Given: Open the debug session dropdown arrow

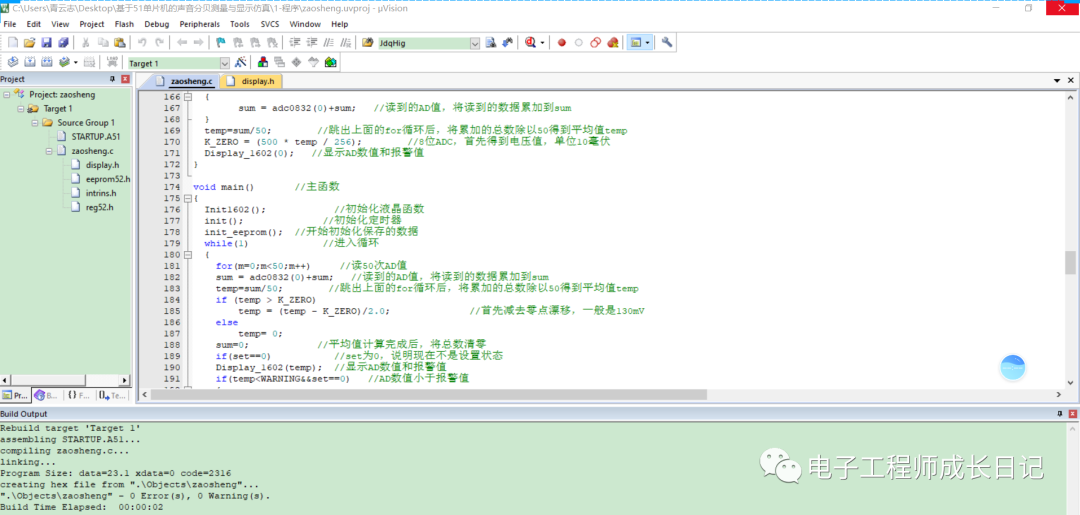Looking at the screenshot, I should point(542,43).
